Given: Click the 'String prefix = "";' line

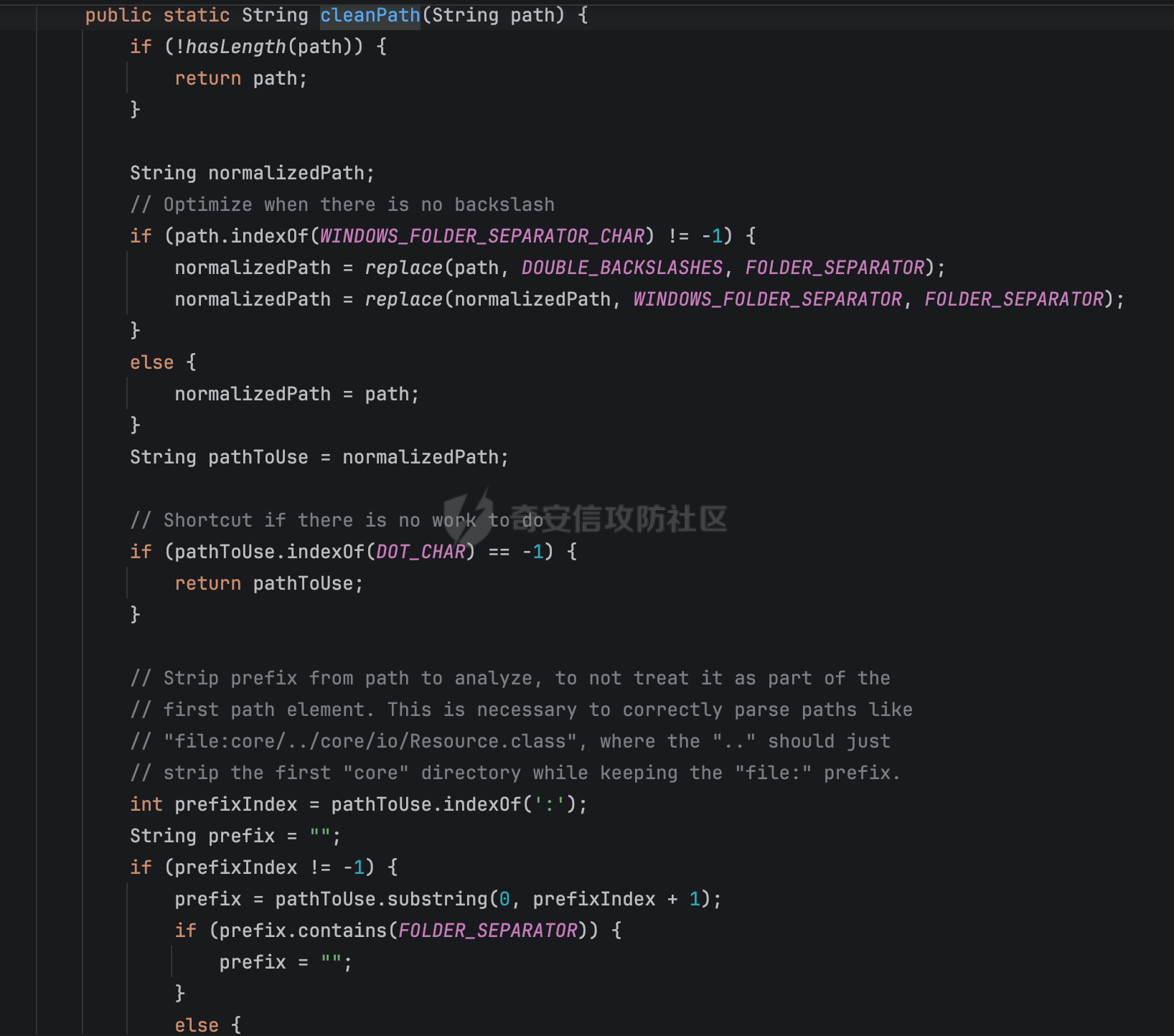Looking at the screenshot, I should (x=235, y=836).
